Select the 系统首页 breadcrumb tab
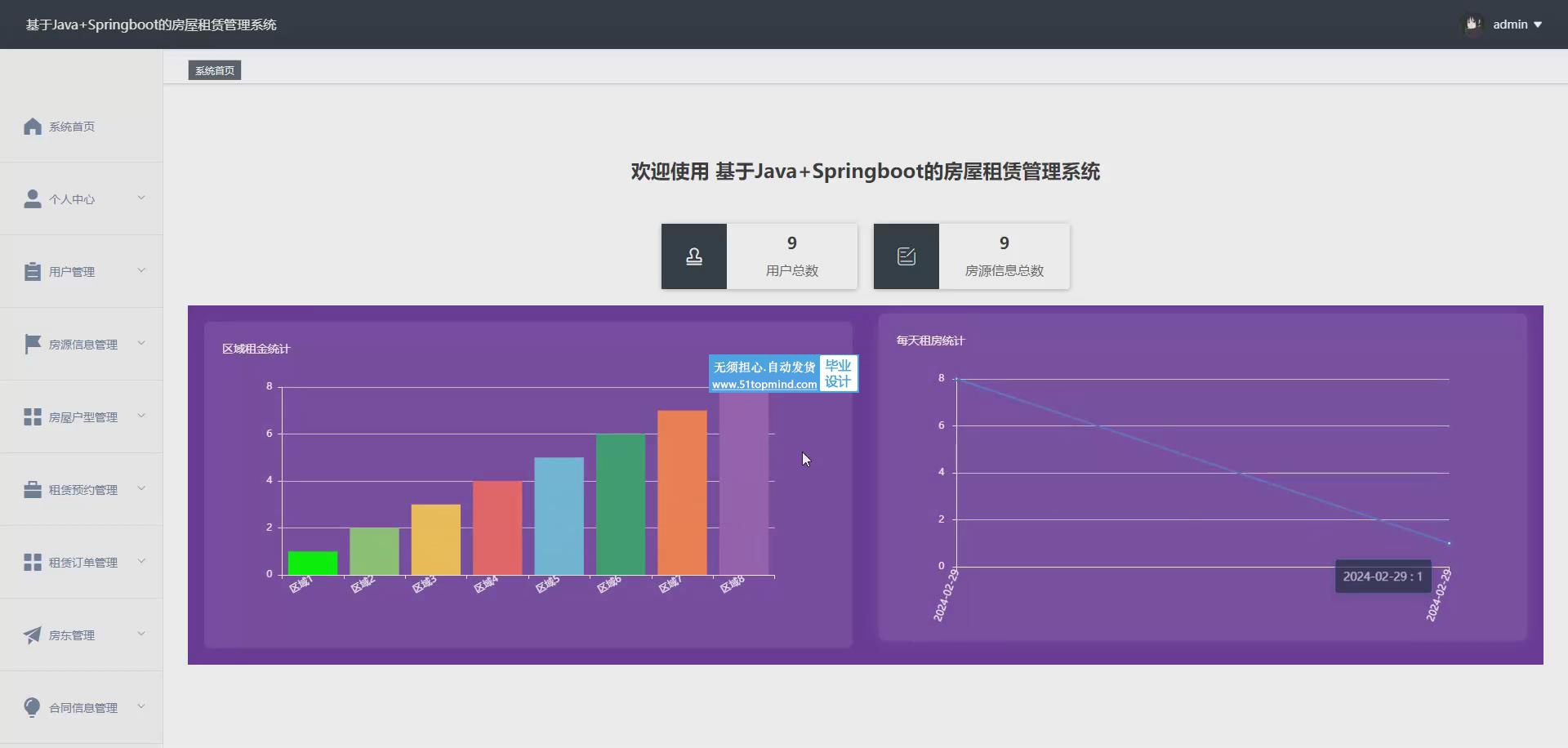Screen dimensions: 1568x748 point(215,71)
